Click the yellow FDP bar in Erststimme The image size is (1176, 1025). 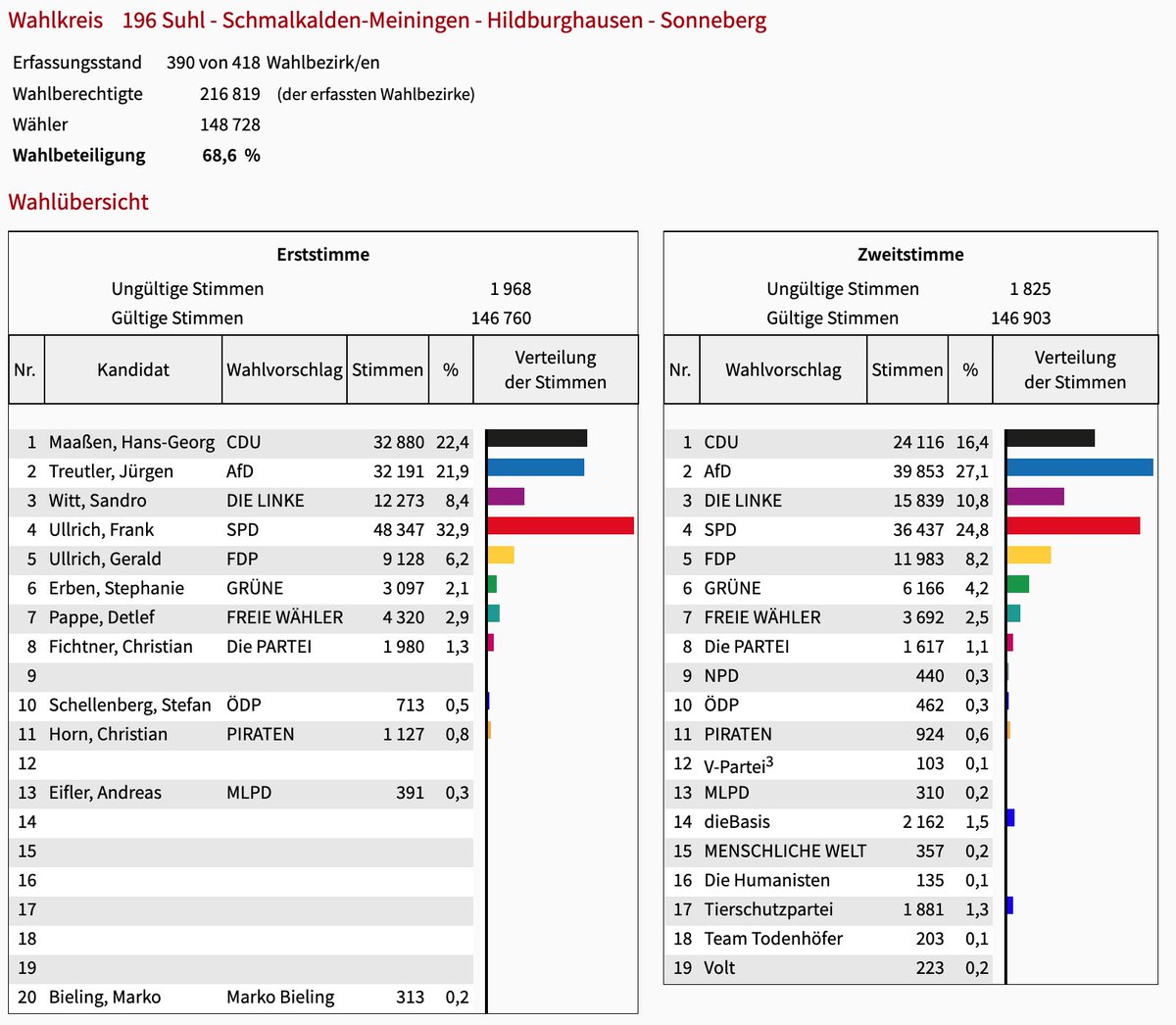coord(501,555)
